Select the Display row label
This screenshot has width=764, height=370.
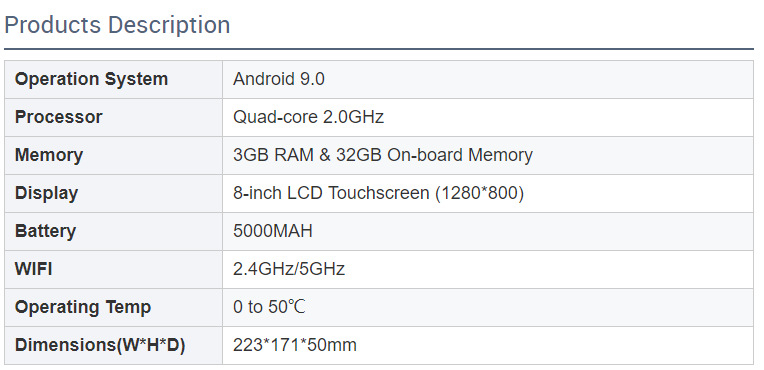(46, 193)
